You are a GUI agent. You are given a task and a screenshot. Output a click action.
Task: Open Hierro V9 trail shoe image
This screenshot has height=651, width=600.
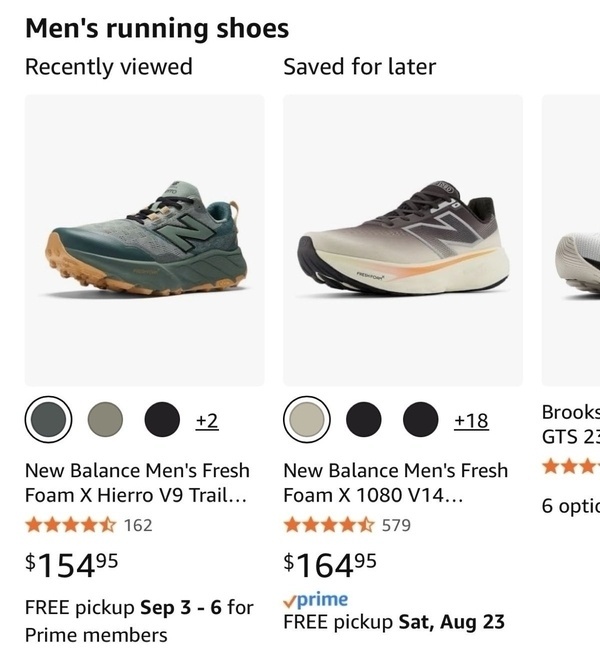(x=144, y=240)
